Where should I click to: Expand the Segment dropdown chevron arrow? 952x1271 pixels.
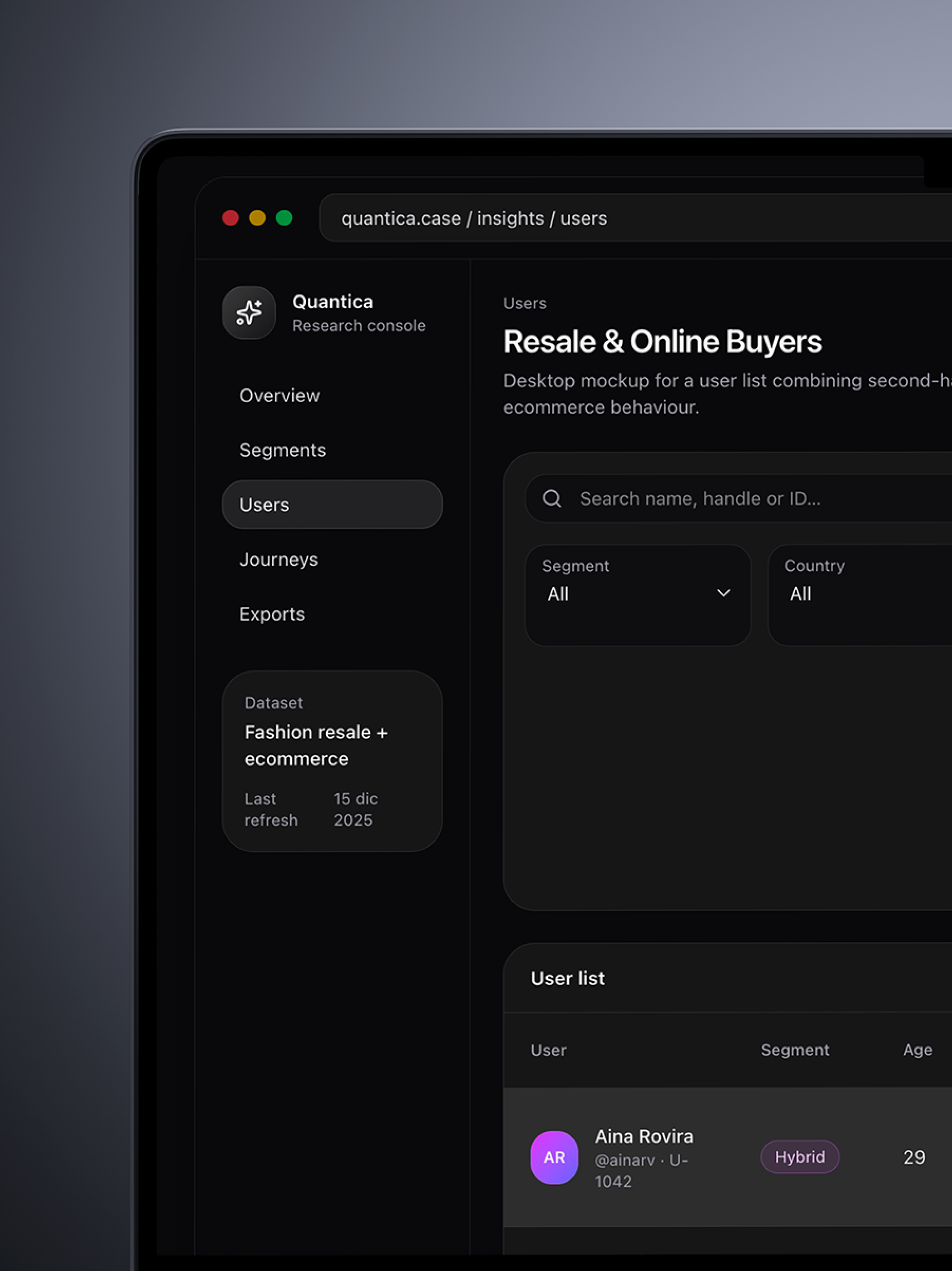[x=723, y=593]
